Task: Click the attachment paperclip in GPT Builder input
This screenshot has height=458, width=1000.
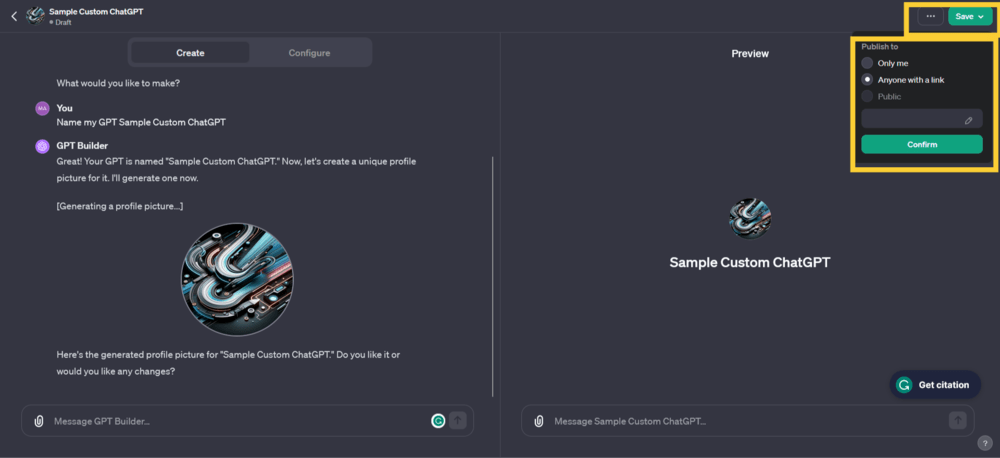Action: (x=39, y=421)
